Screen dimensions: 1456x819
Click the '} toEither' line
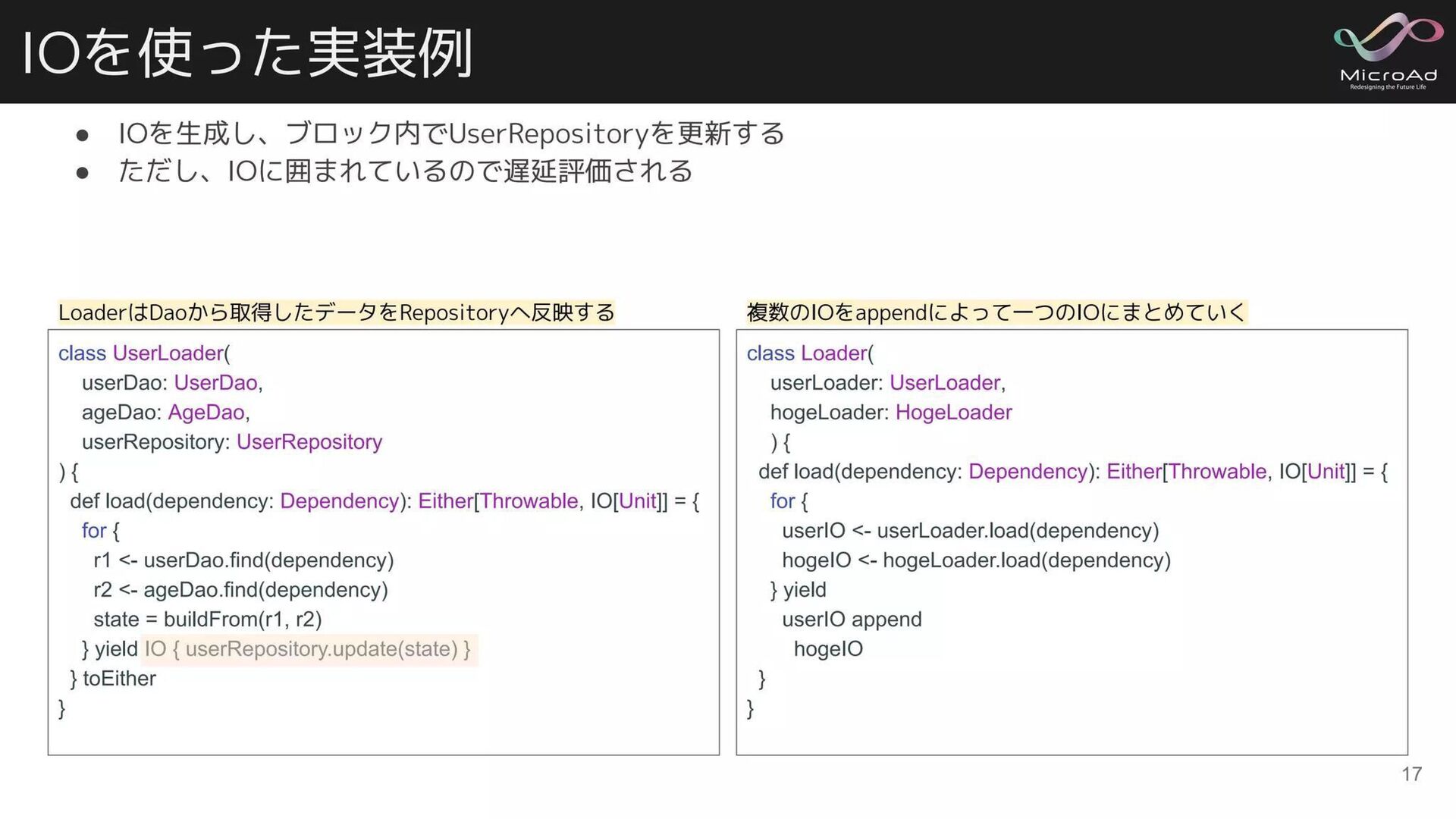coord(113,679)
